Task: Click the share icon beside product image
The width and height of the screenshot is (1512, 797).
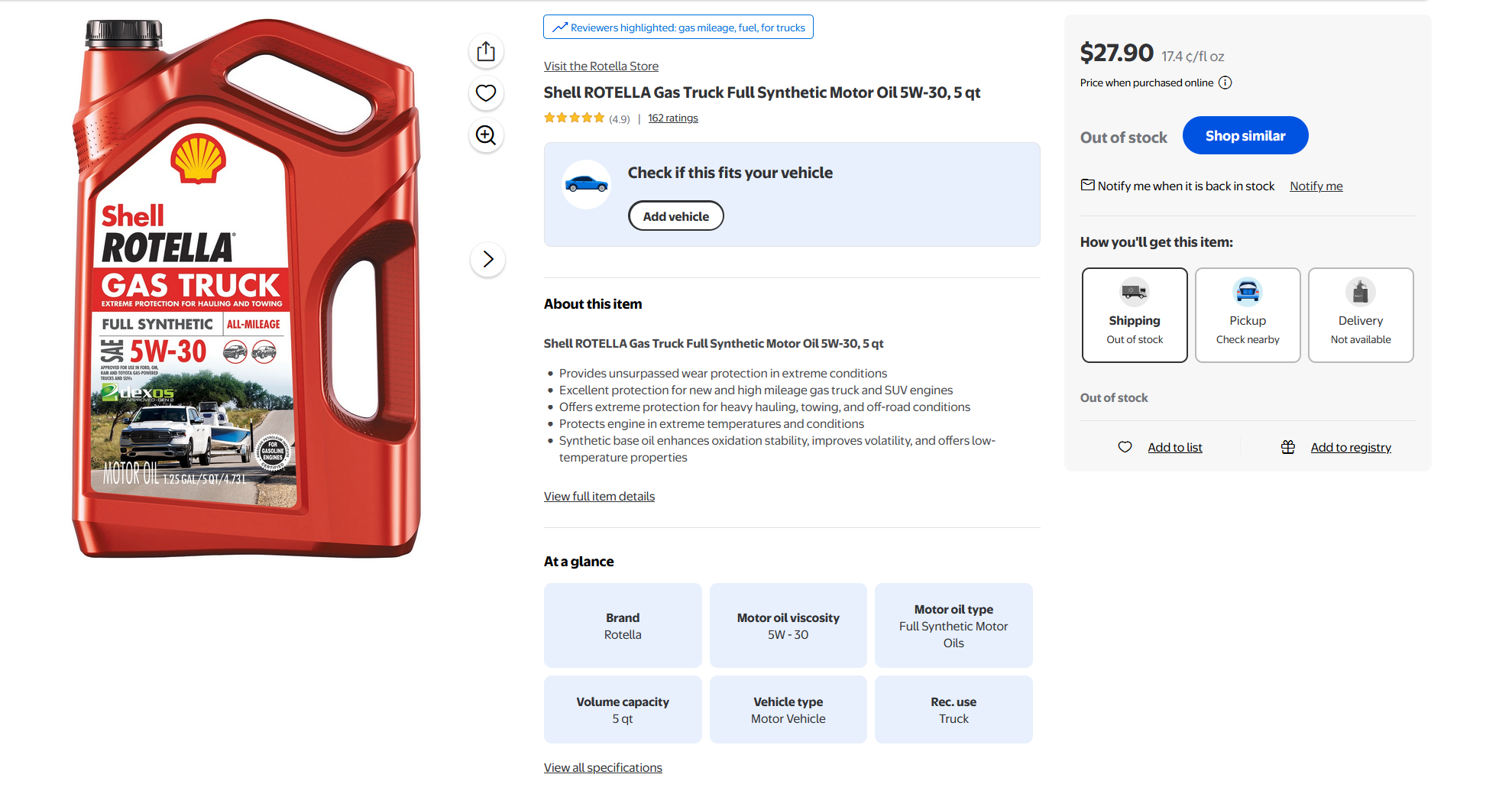Action: click(486, 52)
